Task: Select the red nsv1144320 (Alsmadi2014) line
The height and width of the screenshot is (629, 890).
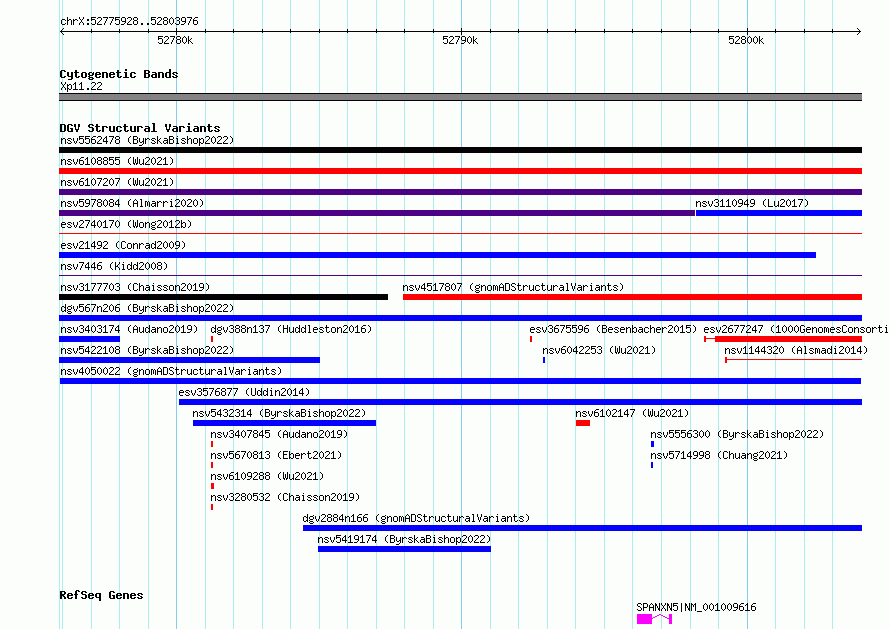Action: tap(794, 360)
